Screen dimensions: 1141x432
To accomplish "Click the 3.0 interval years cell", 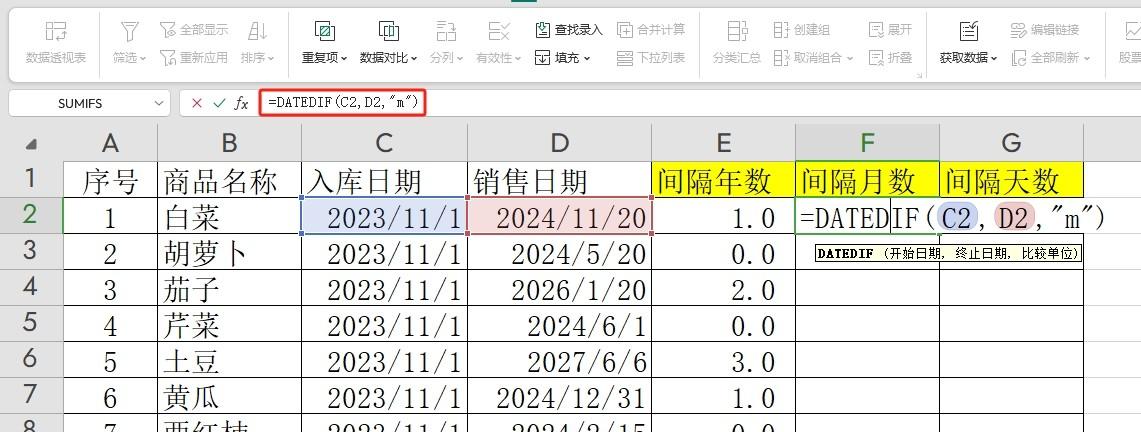I will pos(723,360).
